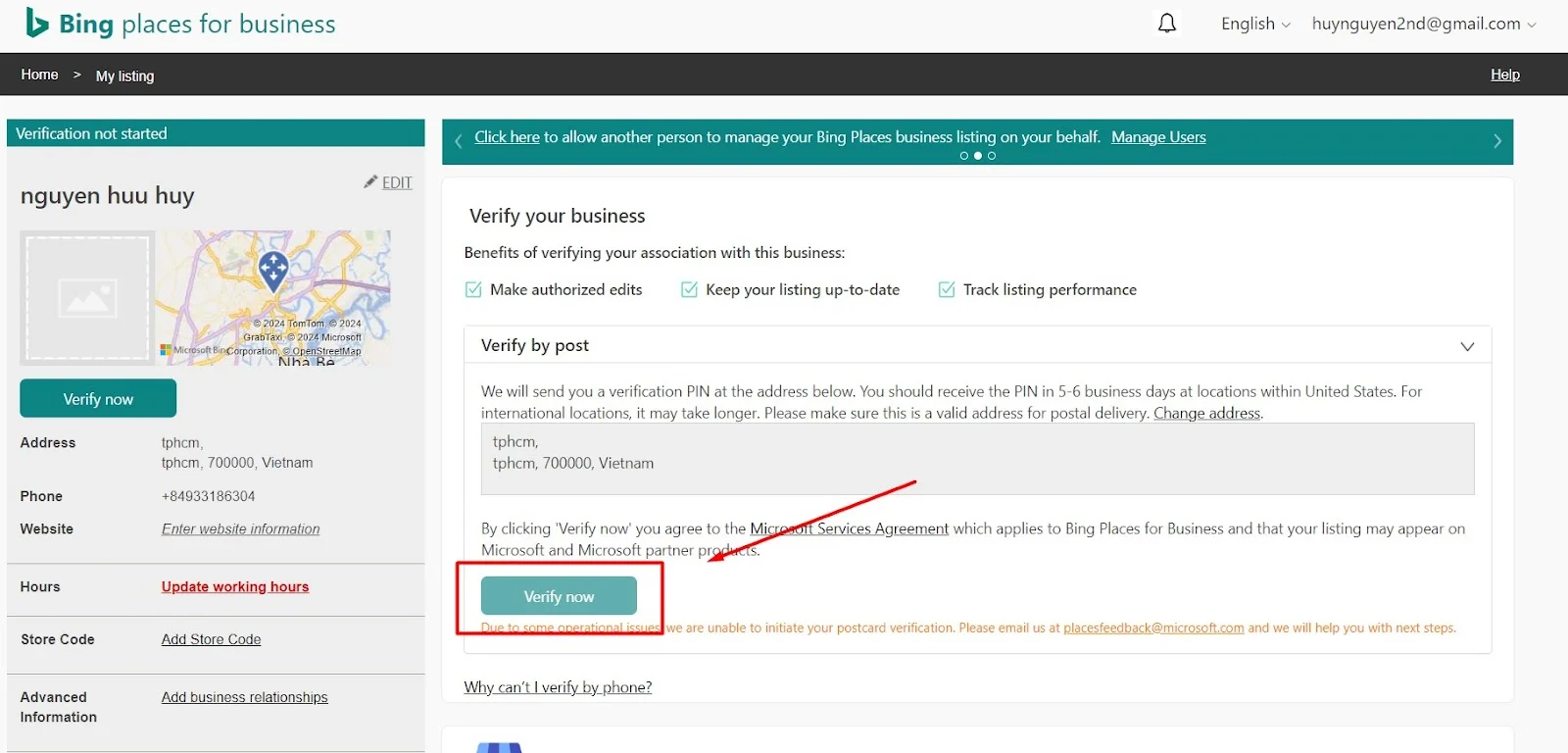Select the first banner pagination dot
This screenshot has width=1568, height=753.
[x=963, y=156]
